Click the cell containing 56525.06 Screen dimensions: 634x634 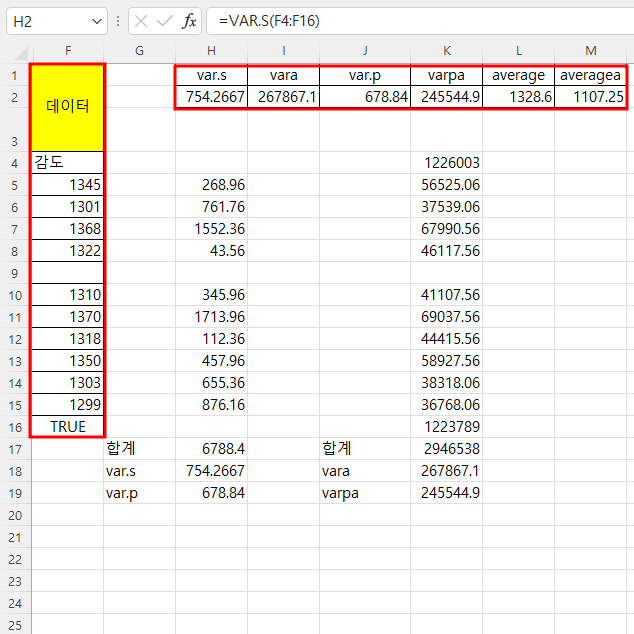click(446, 185)
